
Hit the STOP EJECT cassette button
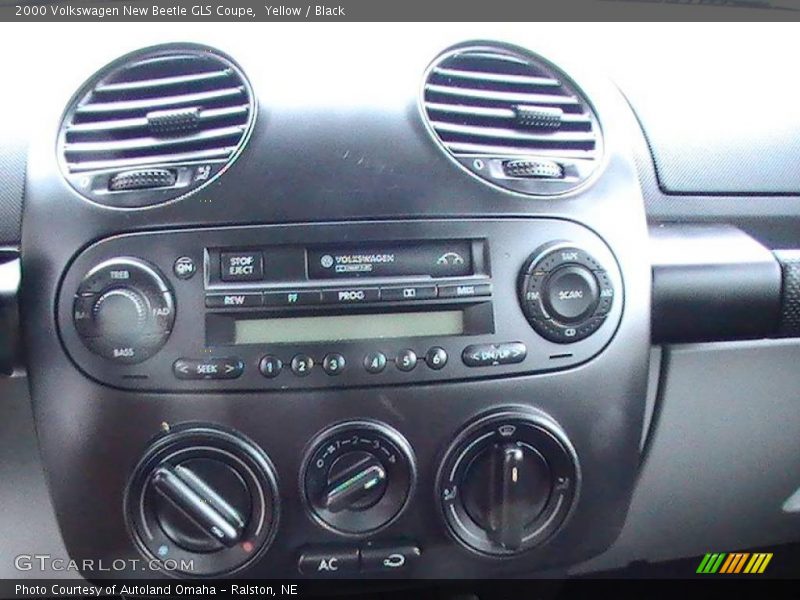coord(241,265)
